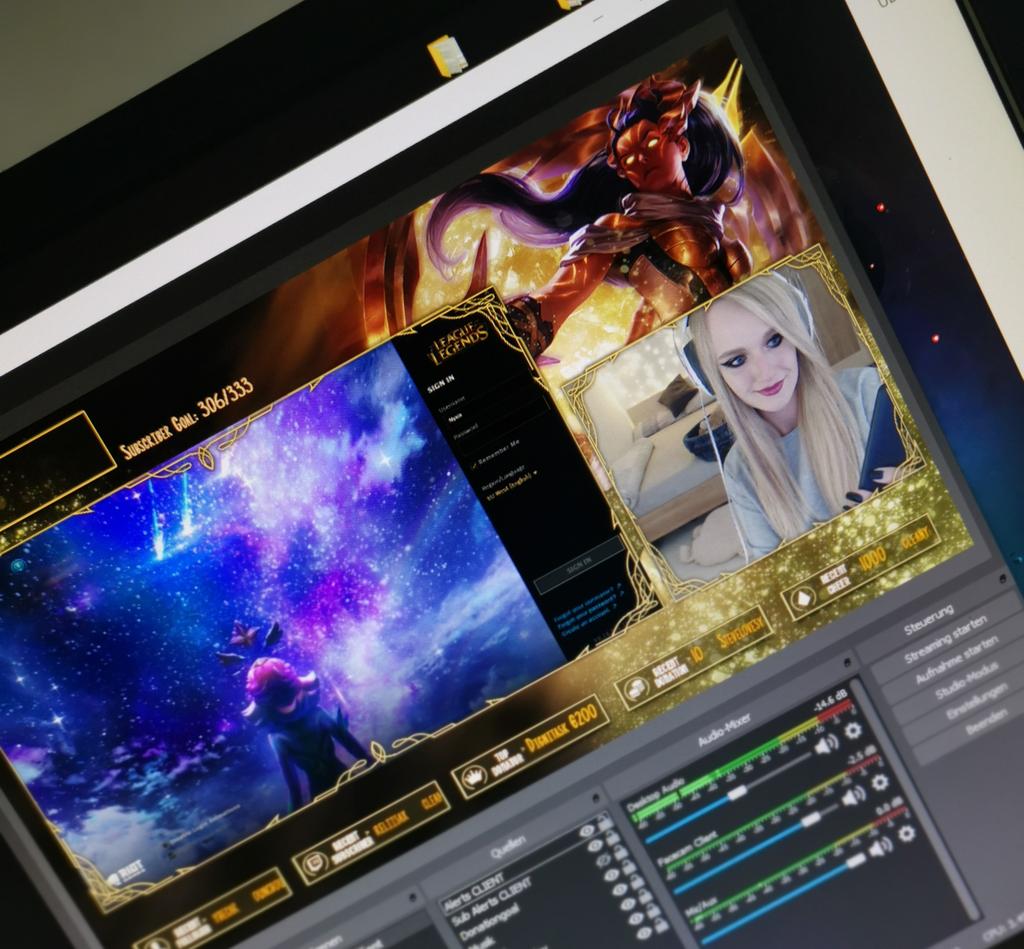1024x949 pixels.
Task: Mute the Mic/Aux speaker icon
Action: coord(880,847)
